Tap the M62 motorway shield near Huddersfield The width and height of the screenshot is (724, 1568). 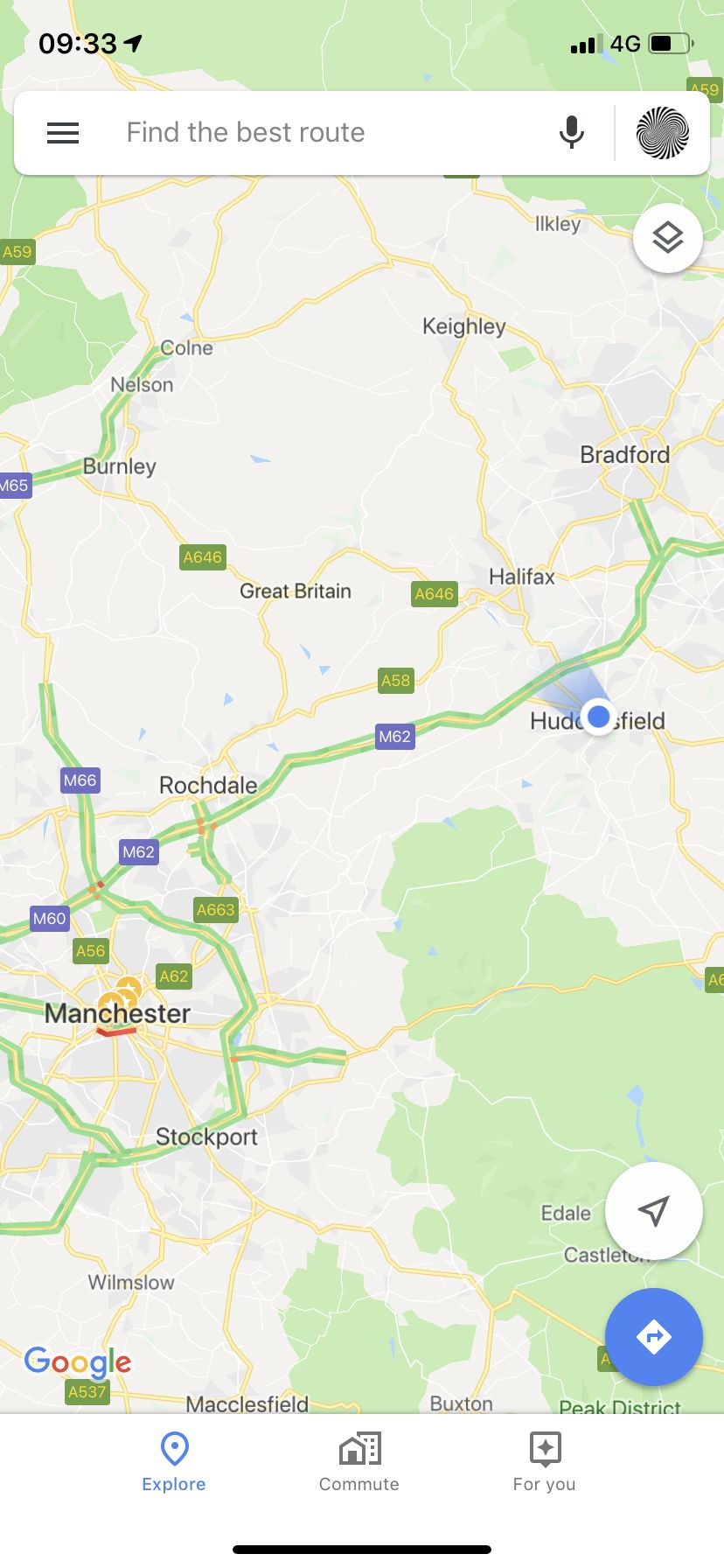tap(394, 737)
